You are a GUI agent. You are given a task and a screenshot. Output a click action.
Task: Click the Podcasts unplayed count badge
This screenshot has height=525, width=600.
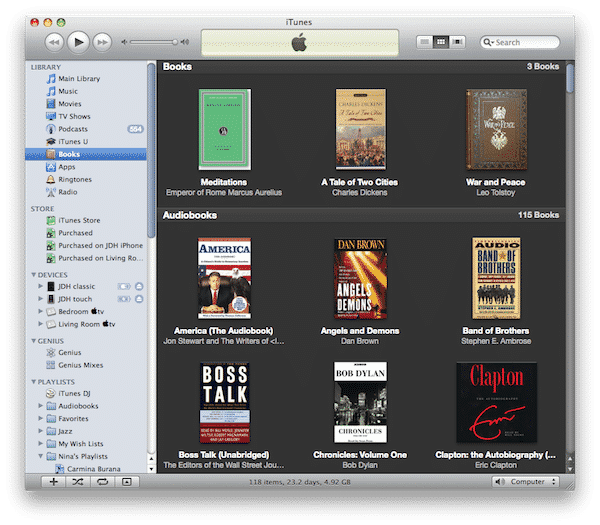click(x=135, y=129)
